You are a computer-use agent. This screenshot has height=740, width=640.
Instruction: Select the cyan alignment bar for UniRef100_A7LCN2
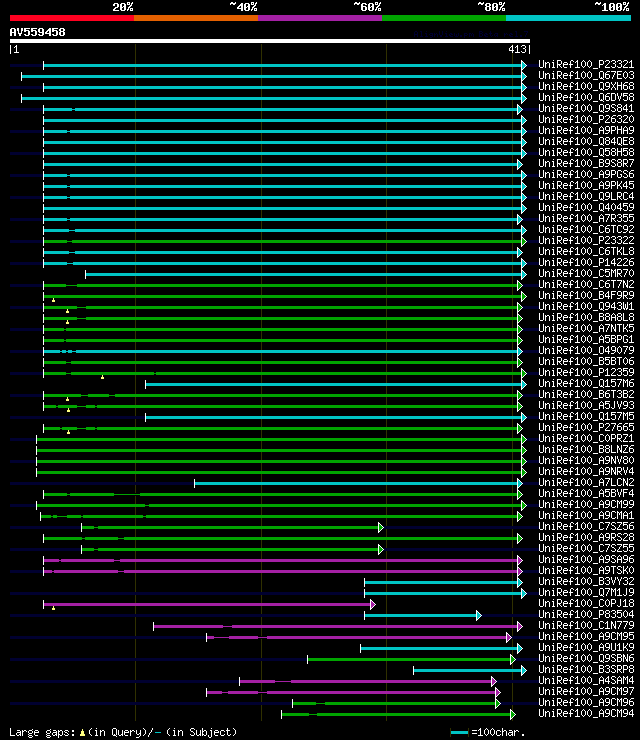coord(358,483)
